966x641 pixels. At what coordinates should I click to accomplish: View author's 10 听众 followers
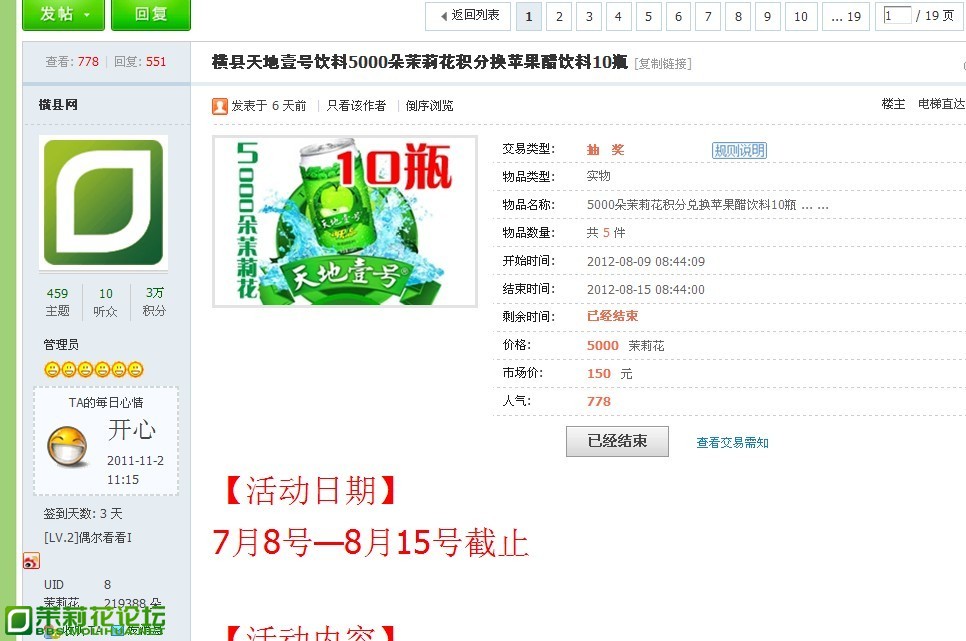click(105, 302)
